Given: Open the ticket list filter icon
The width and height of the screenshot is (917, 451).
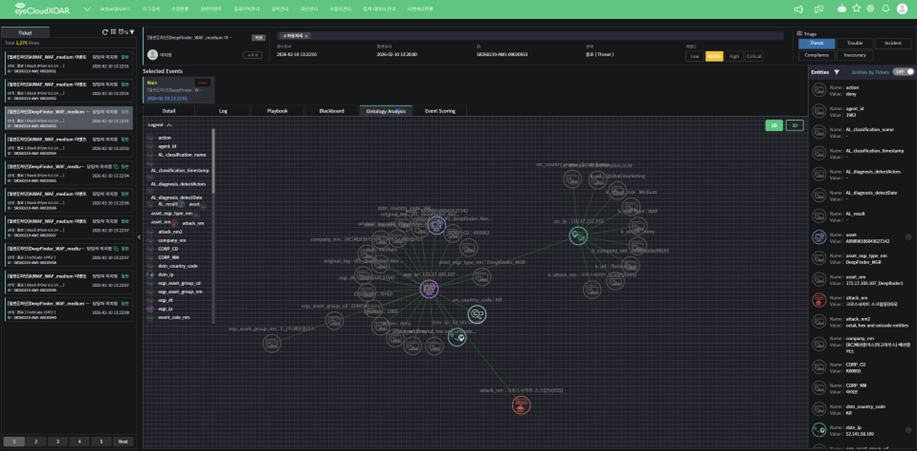Looking at the screenshot, I should 130,32.
